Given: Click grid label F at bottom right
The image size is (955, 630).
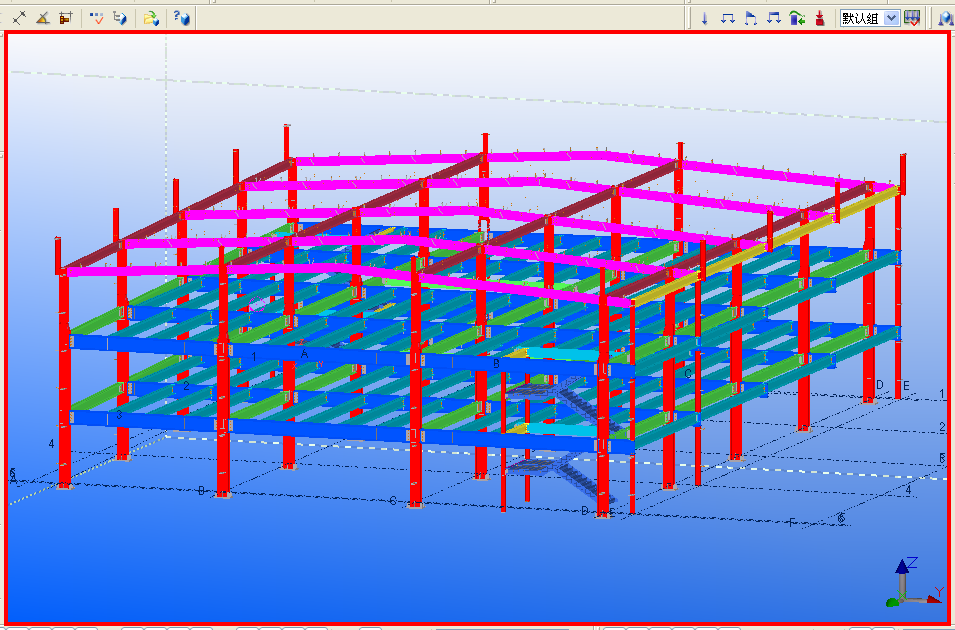Looking at the screenshot, I should tap(792, 522).
